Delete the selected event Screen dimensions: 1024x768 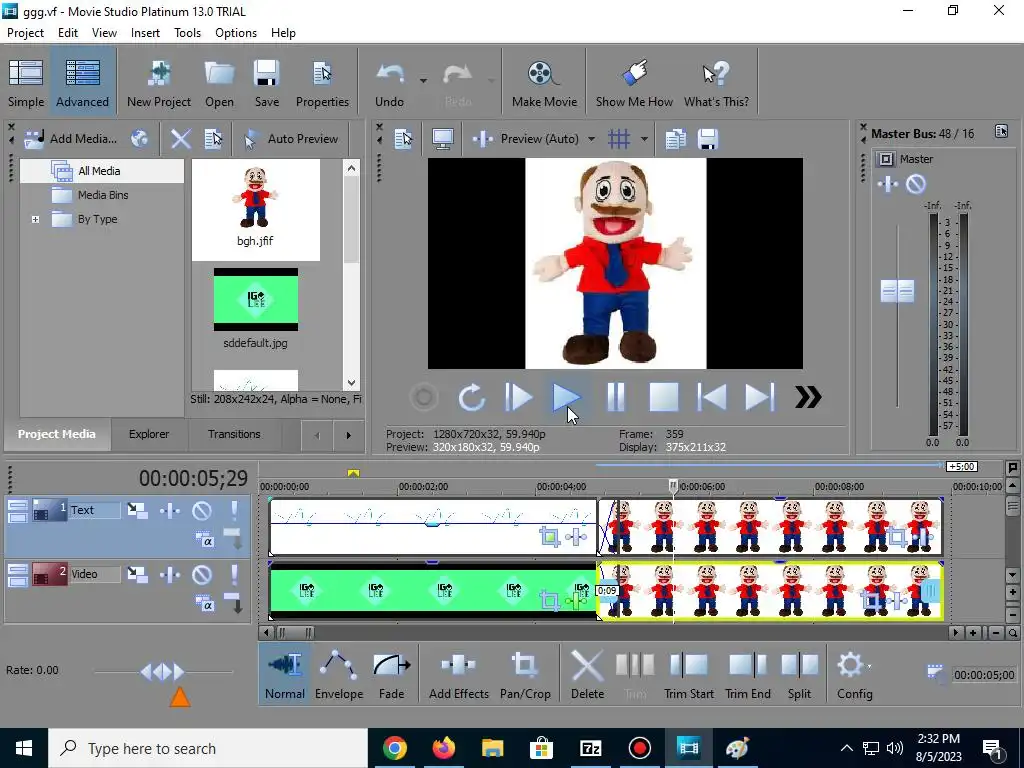587,675
